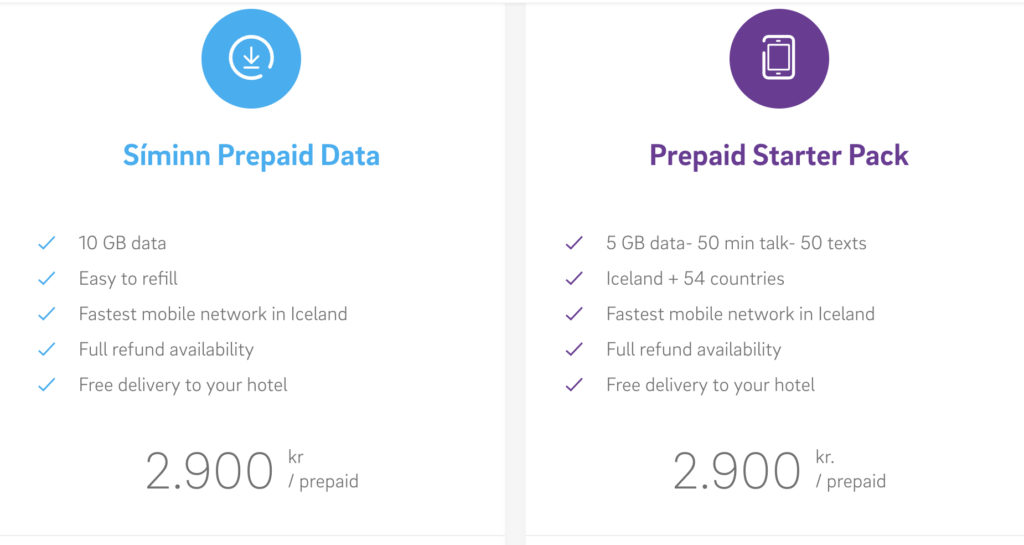The width and height of the screenshot is (1024, 545).
Task: Open the Prepaid Starter Pack heading
Action: click(778, 156)
